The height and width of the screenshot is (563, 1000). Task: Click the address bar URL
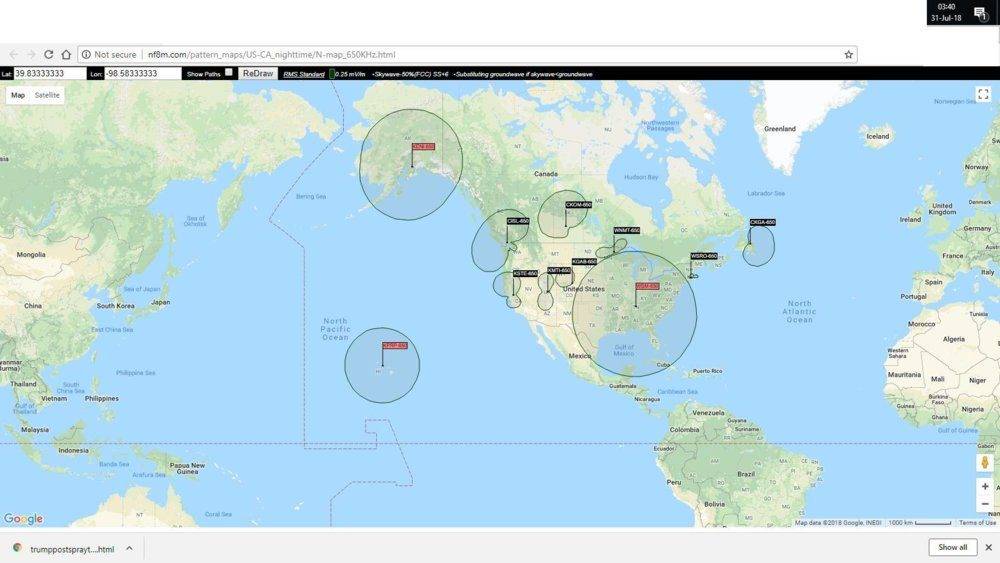click(272, 55)
